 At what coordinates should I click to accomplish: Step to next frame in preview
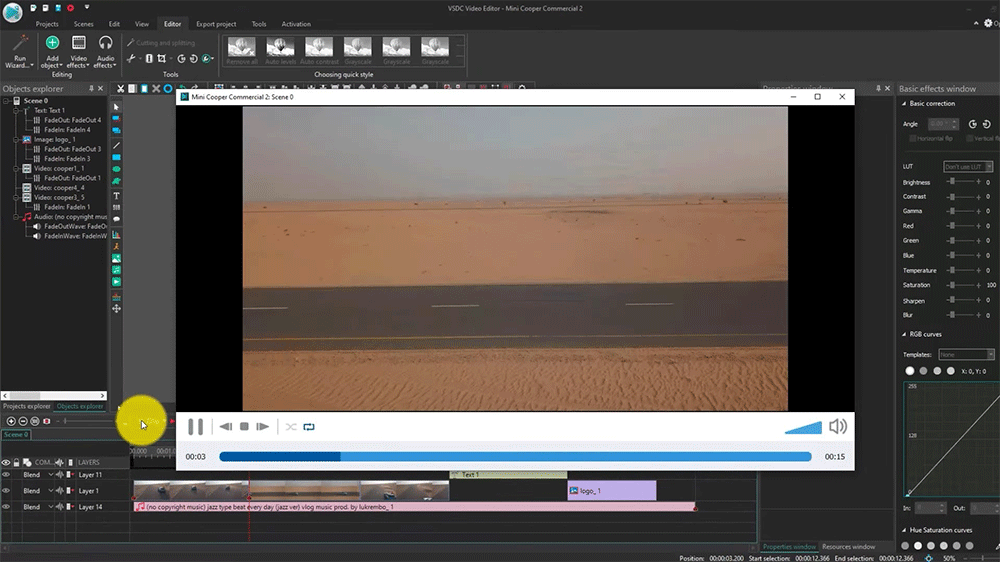(263, 427)
